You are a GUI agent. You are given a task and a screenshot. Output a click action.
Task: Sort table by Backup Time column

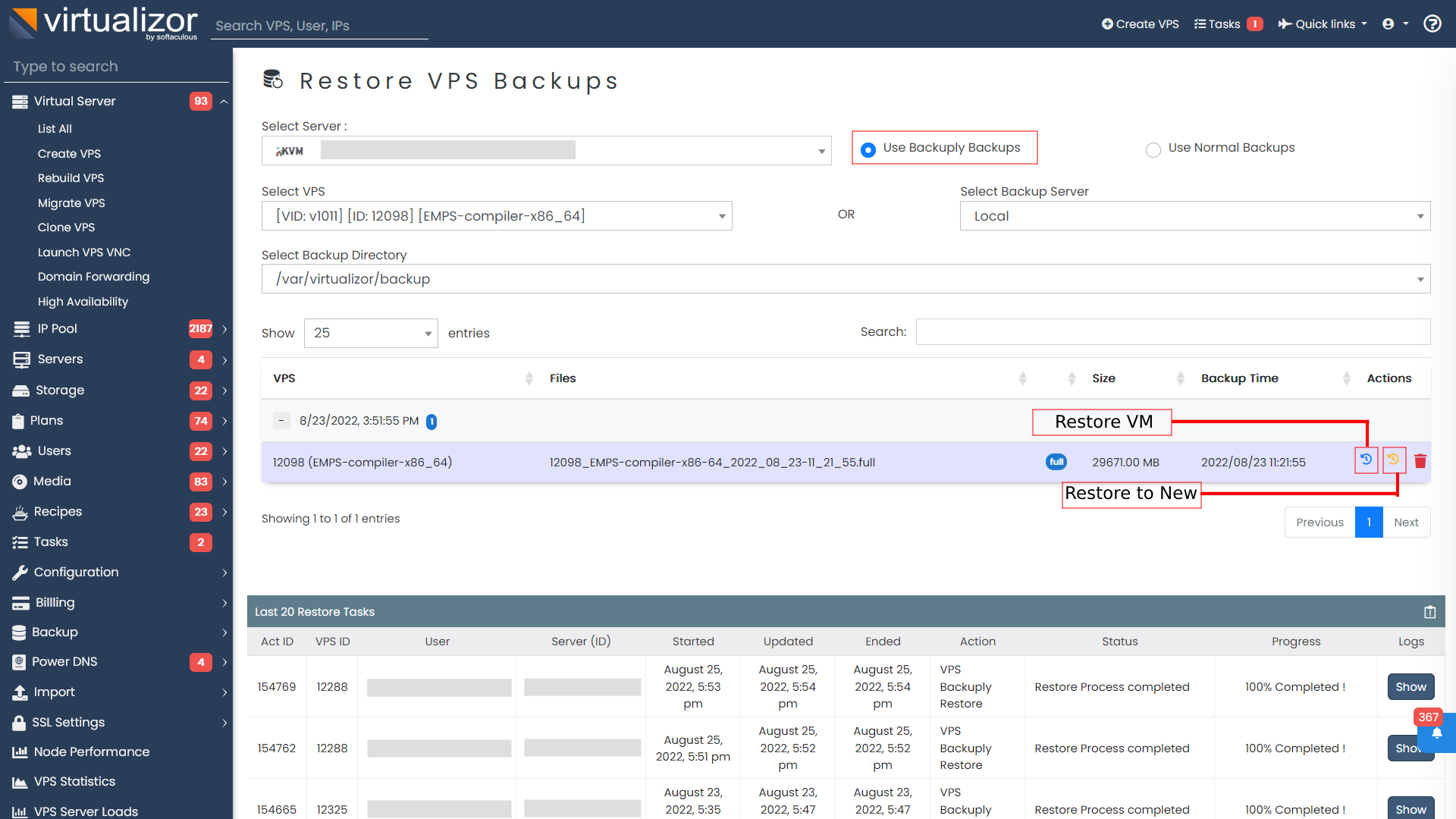point(1272,378)
